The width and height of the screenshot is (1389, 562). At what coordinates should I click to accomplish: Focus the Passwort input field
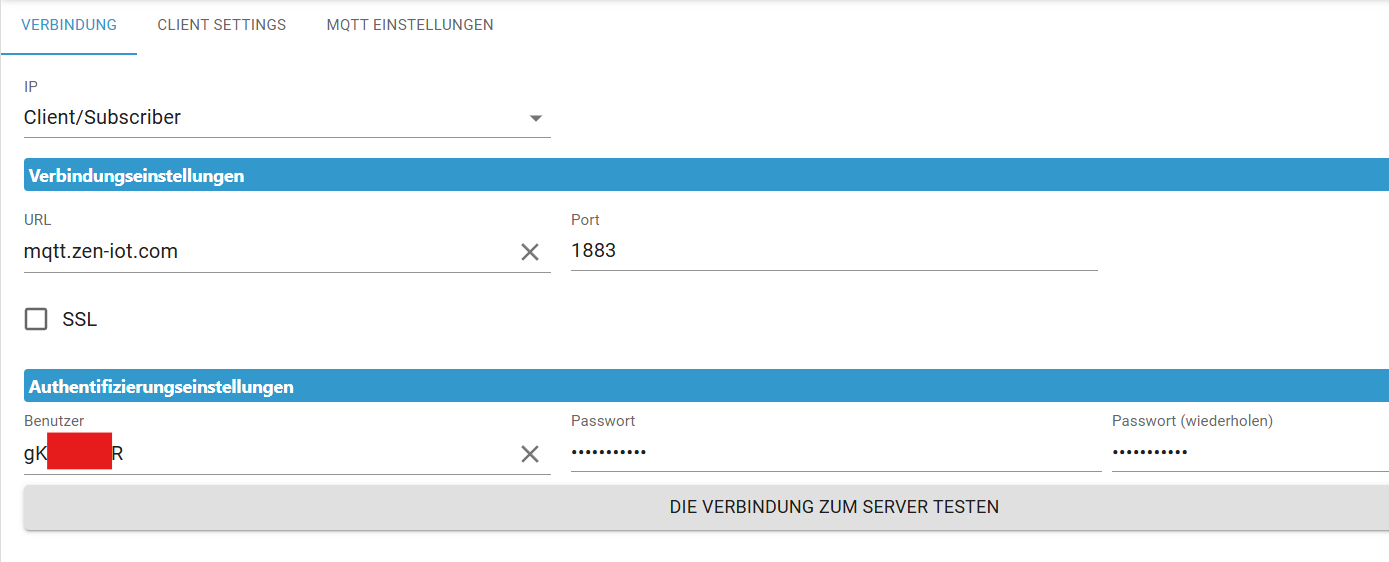(835, 452)
